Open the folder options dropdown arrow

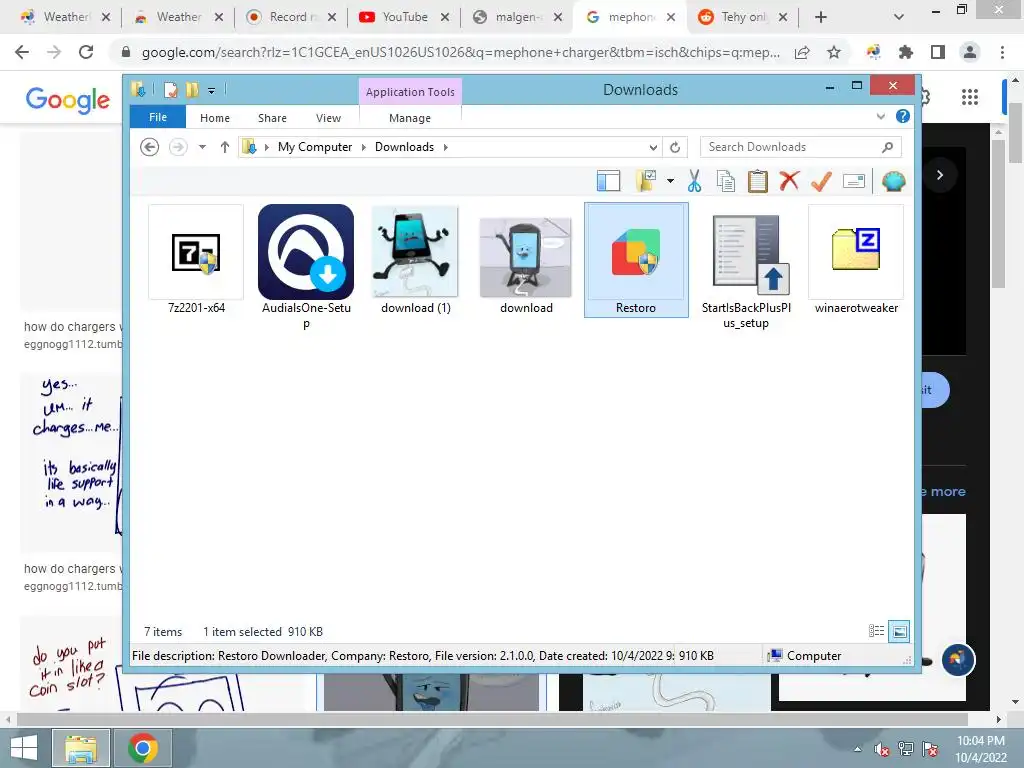point(670,181)
